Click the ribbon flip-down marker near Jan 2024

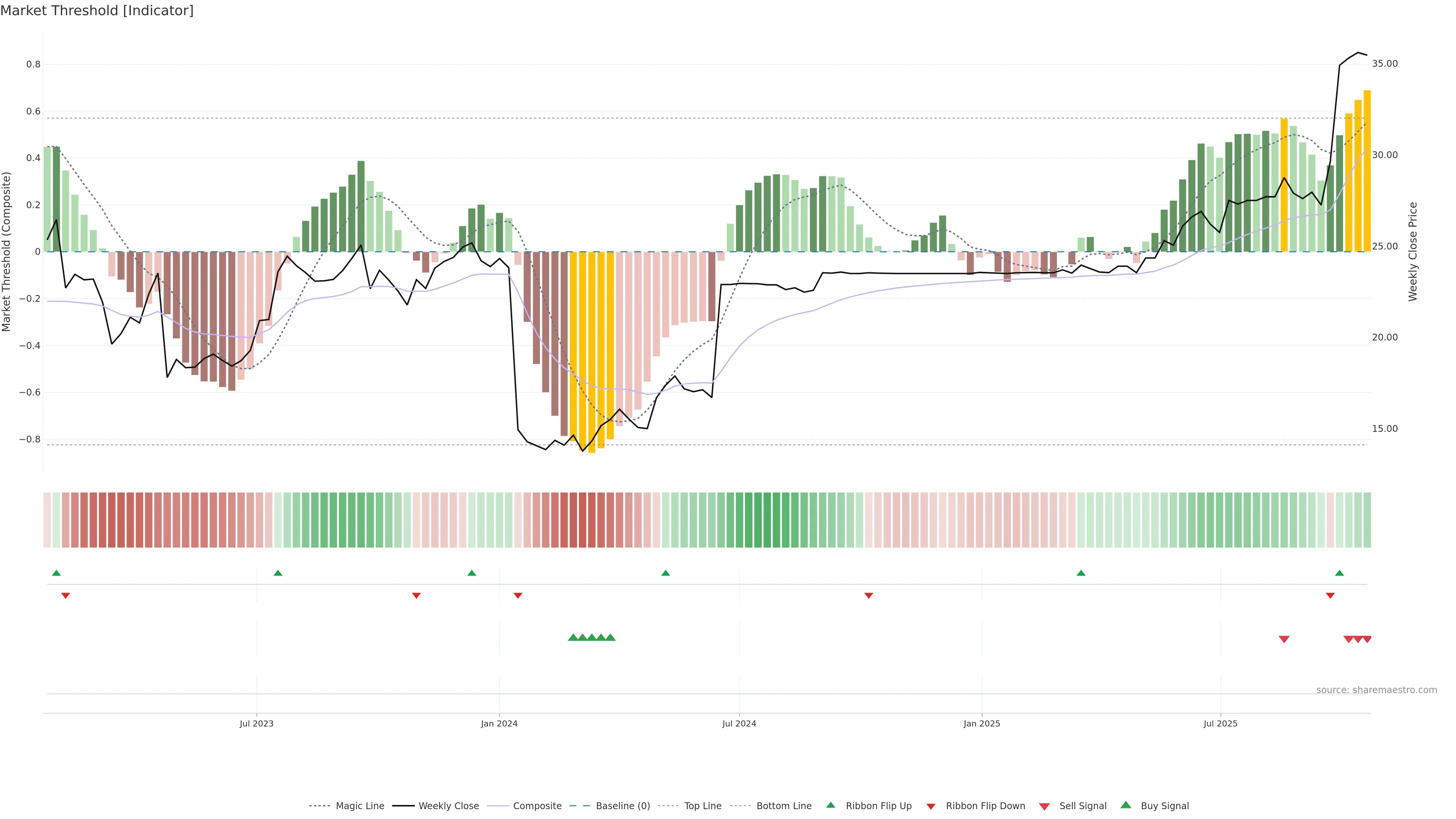click(x=518, y=596)
